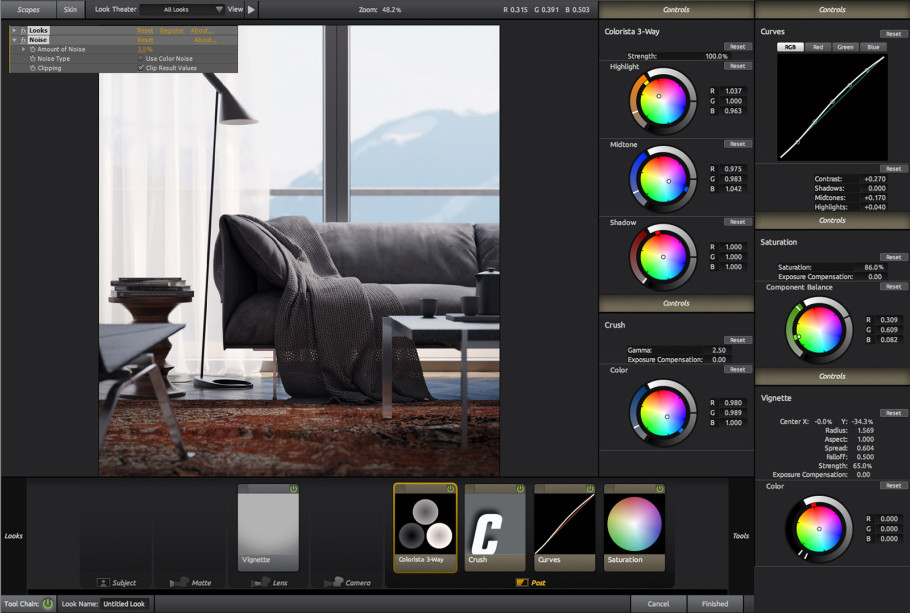
Task: Collapse the Colorista 3-Way Controls header
Action: coord(676,9)
